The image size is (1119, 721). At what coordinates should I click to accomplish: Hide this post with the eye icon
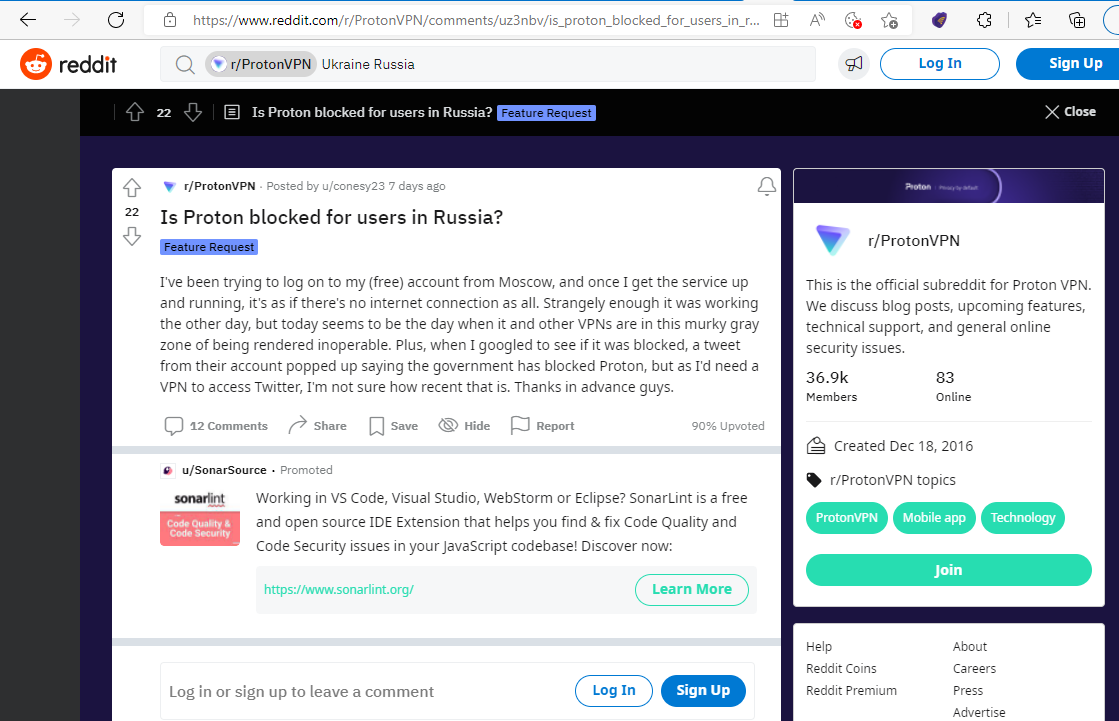click(464, 426)
